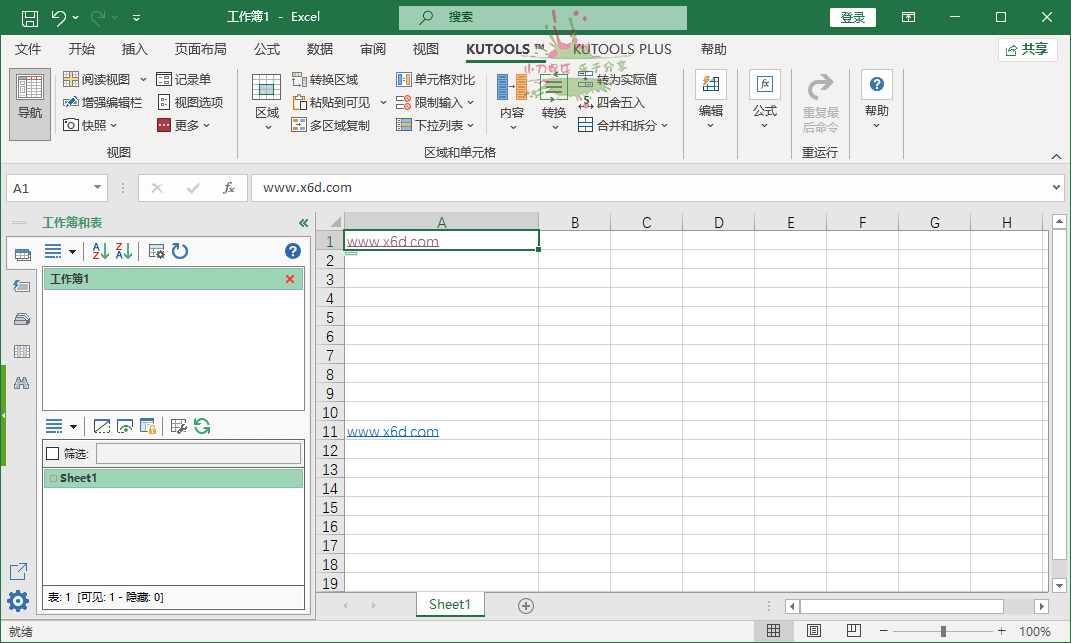Image resolution: width=1071 pixels, height=643 pixels.
Task: Select the 导航 Navigation pane icon
Action: pos(29,101)
